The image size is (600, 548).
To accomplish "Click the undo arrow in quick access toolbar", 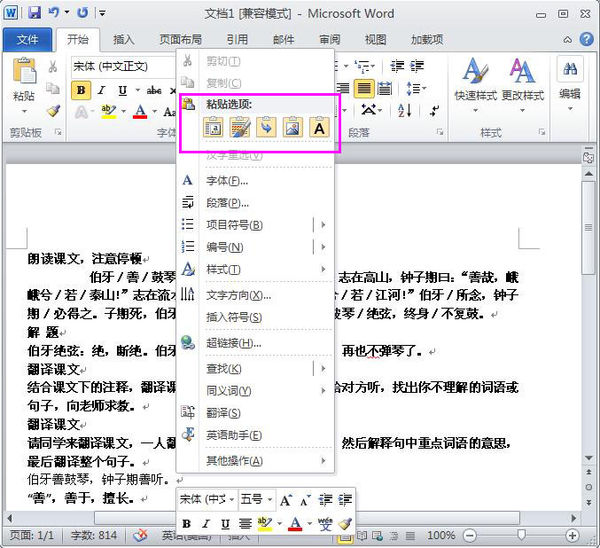I will coord(54,13).
